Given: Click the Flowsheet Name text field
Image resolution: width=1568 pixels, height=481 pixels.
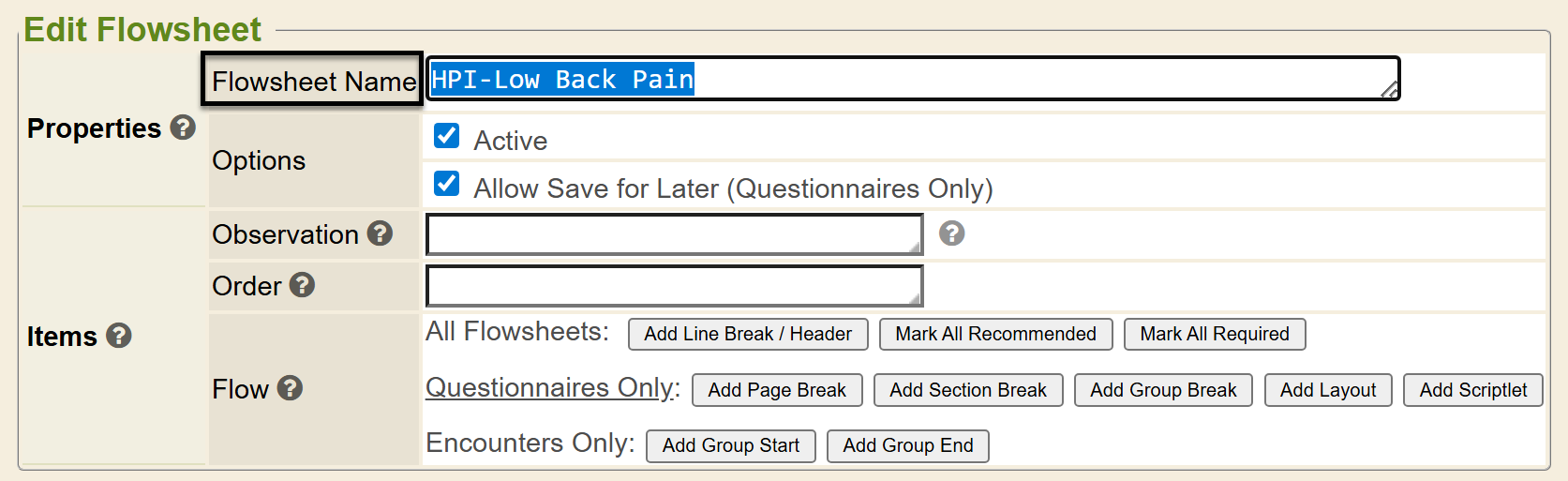Looking at the screenshot, I should point(913,79).
